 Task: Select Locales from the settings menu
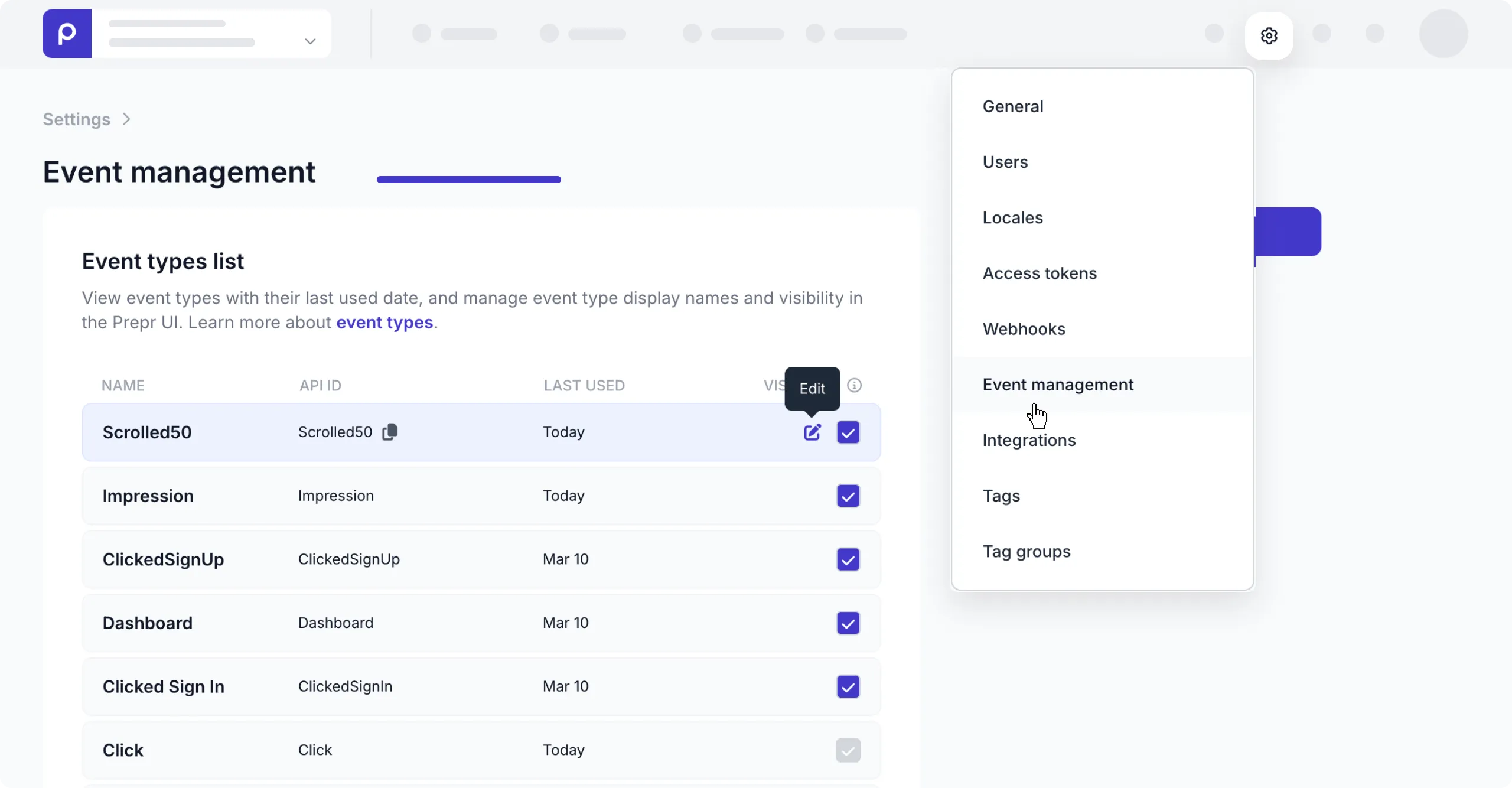[1012, 217]
